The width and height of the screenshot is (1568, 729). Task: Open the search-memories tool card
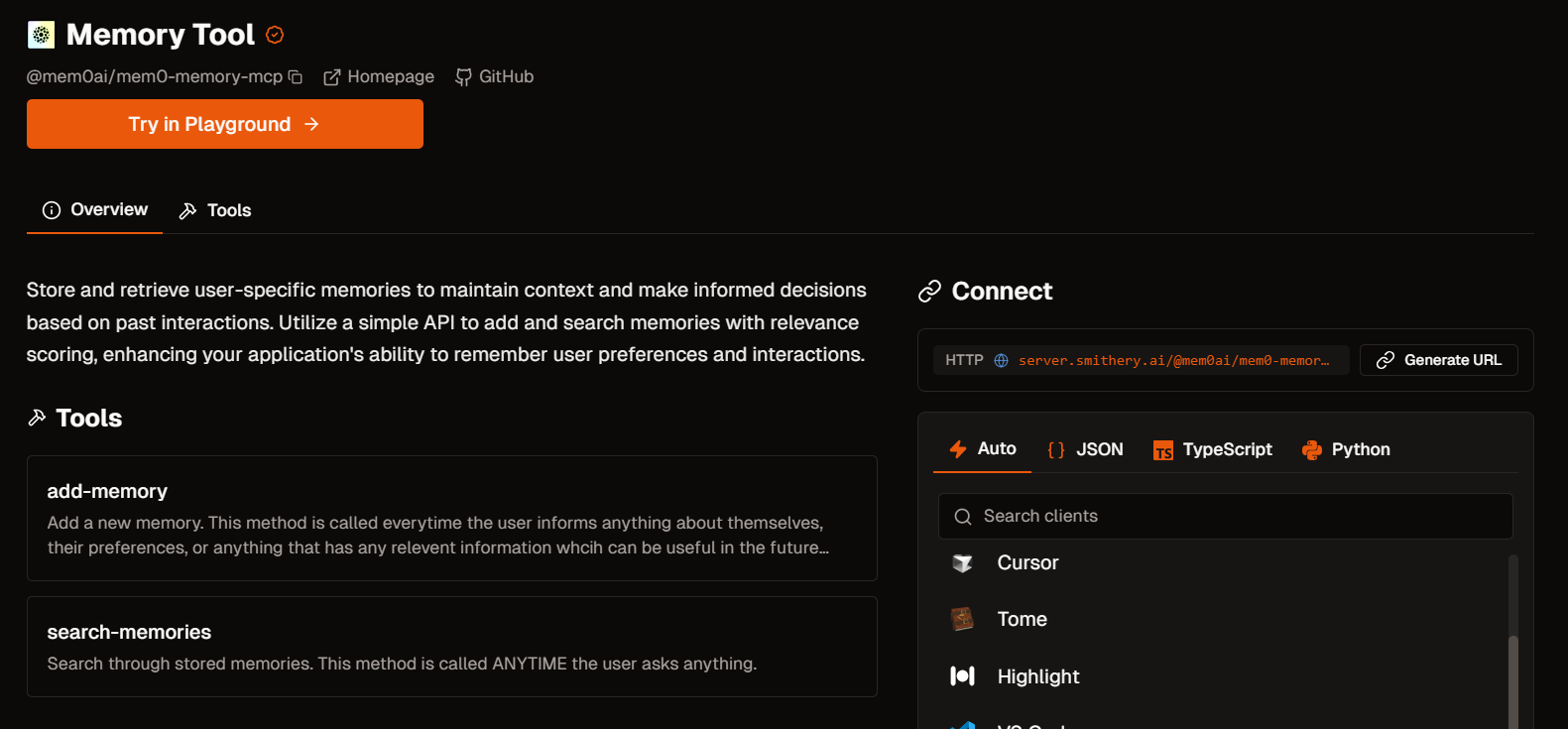point(452,647)
